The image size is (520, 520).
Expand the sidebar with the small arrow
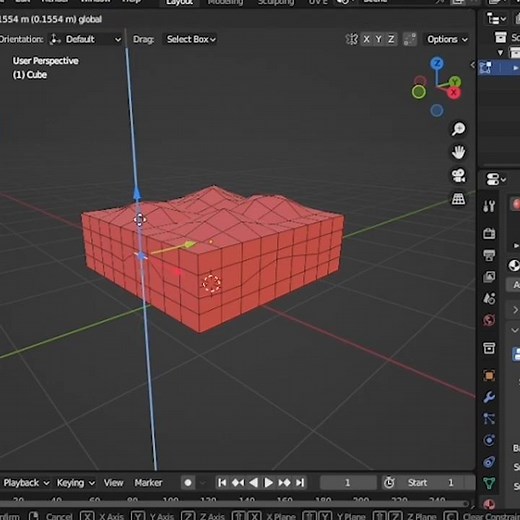472,65
